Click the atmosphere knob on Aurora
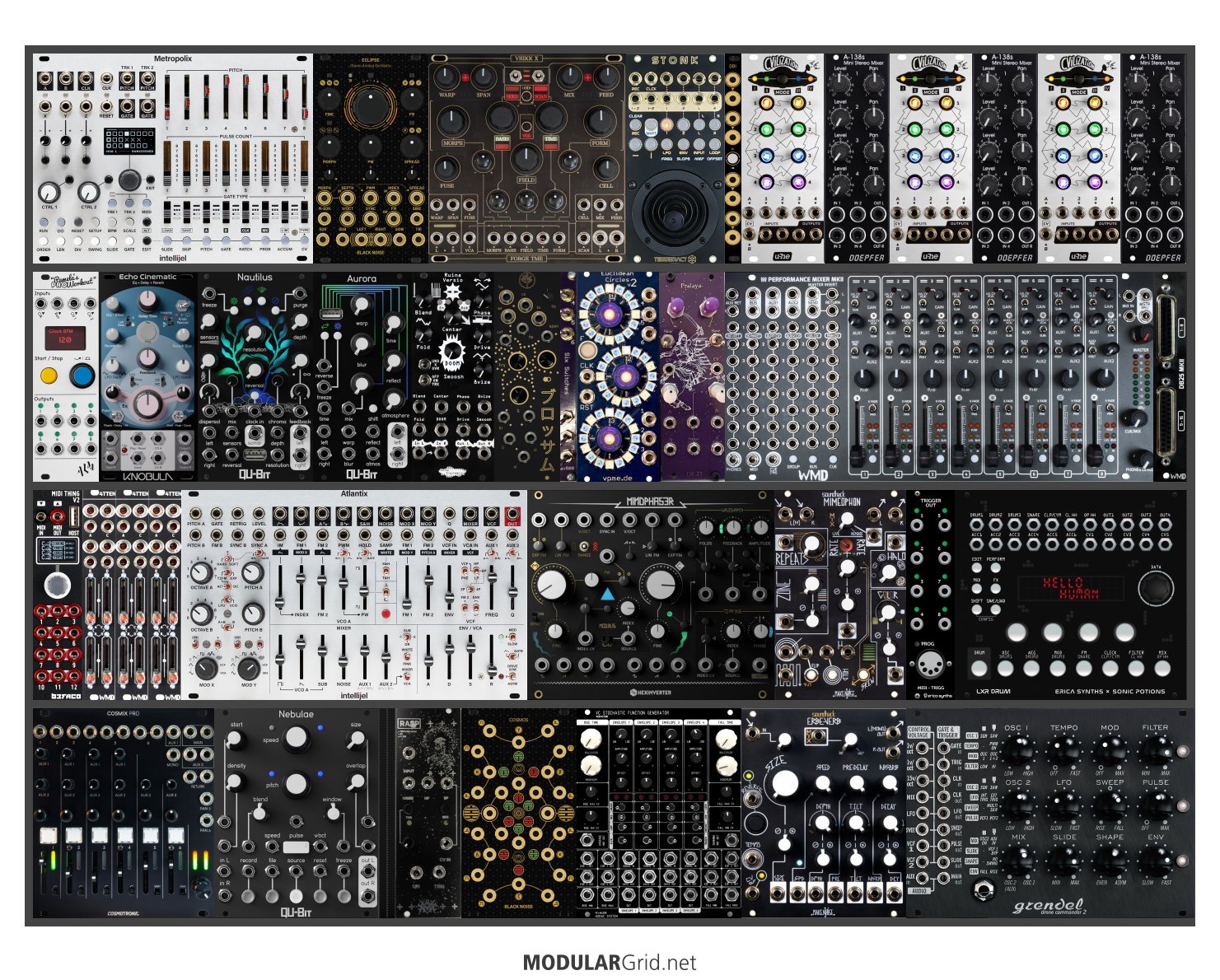This screenshot has height=980, width=1220. [395, 401]
